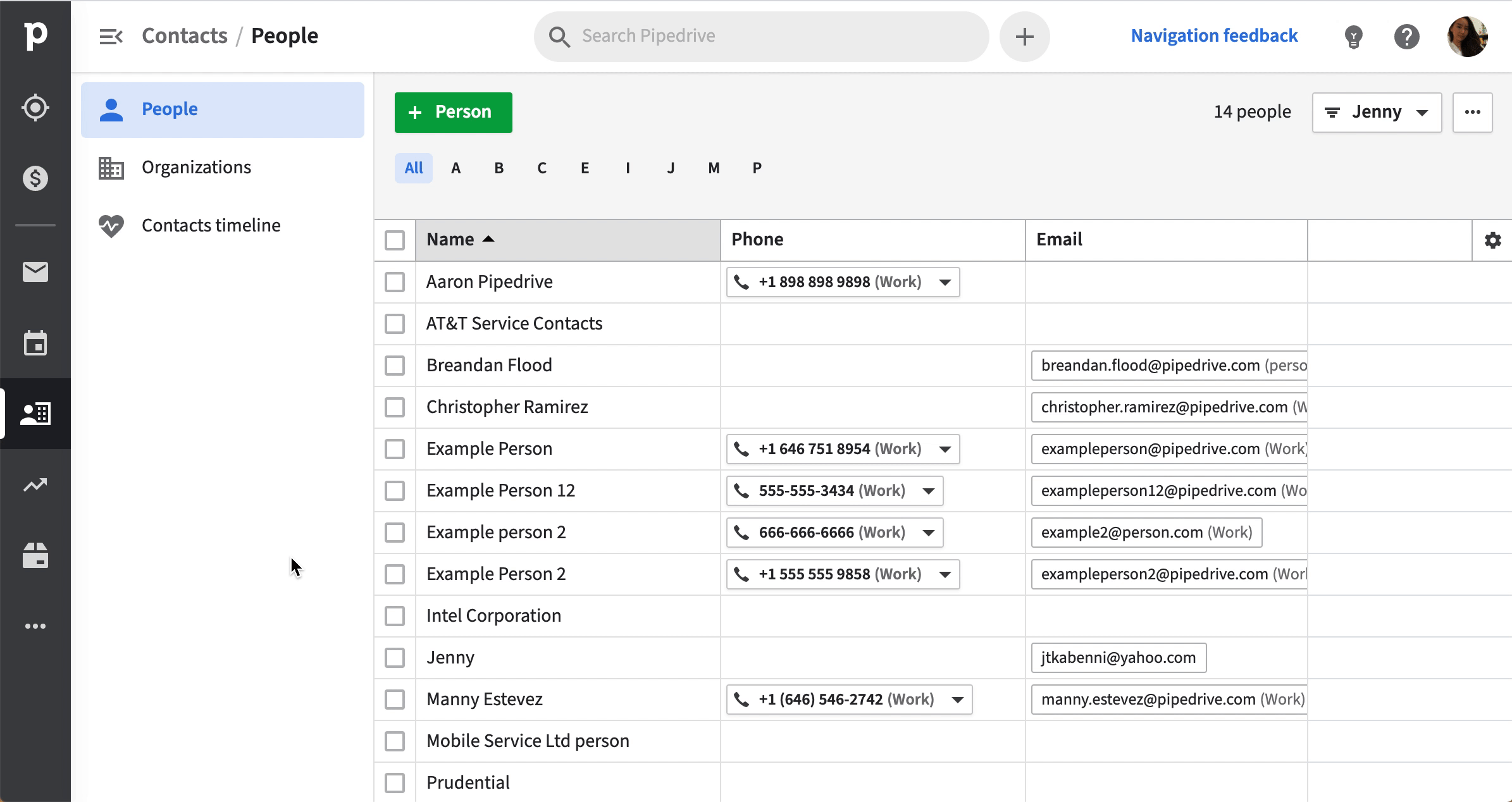This screenshot has width=1512, height=802.
Task: Expand phone dropdown +1 555 555 9858
Action: [945, 574]
